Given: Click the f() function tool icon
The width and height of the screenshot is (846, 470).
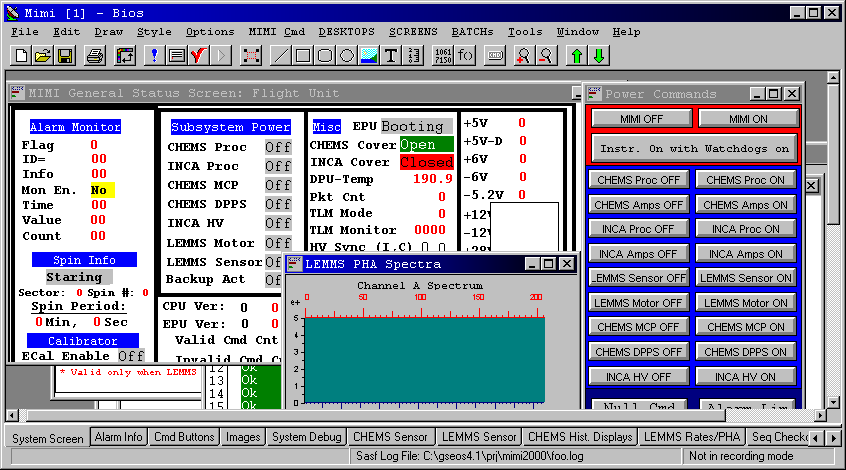Looking at the screenshot, I should click(466, 55).
